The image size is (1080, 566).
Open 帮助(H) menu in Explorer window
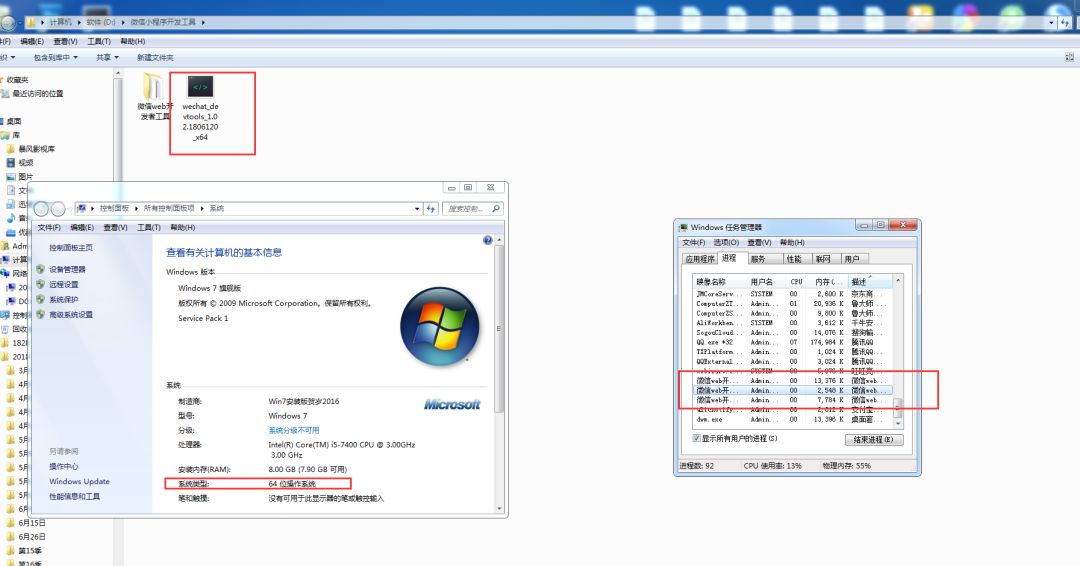pyautogui.click(x=132, y=41)
